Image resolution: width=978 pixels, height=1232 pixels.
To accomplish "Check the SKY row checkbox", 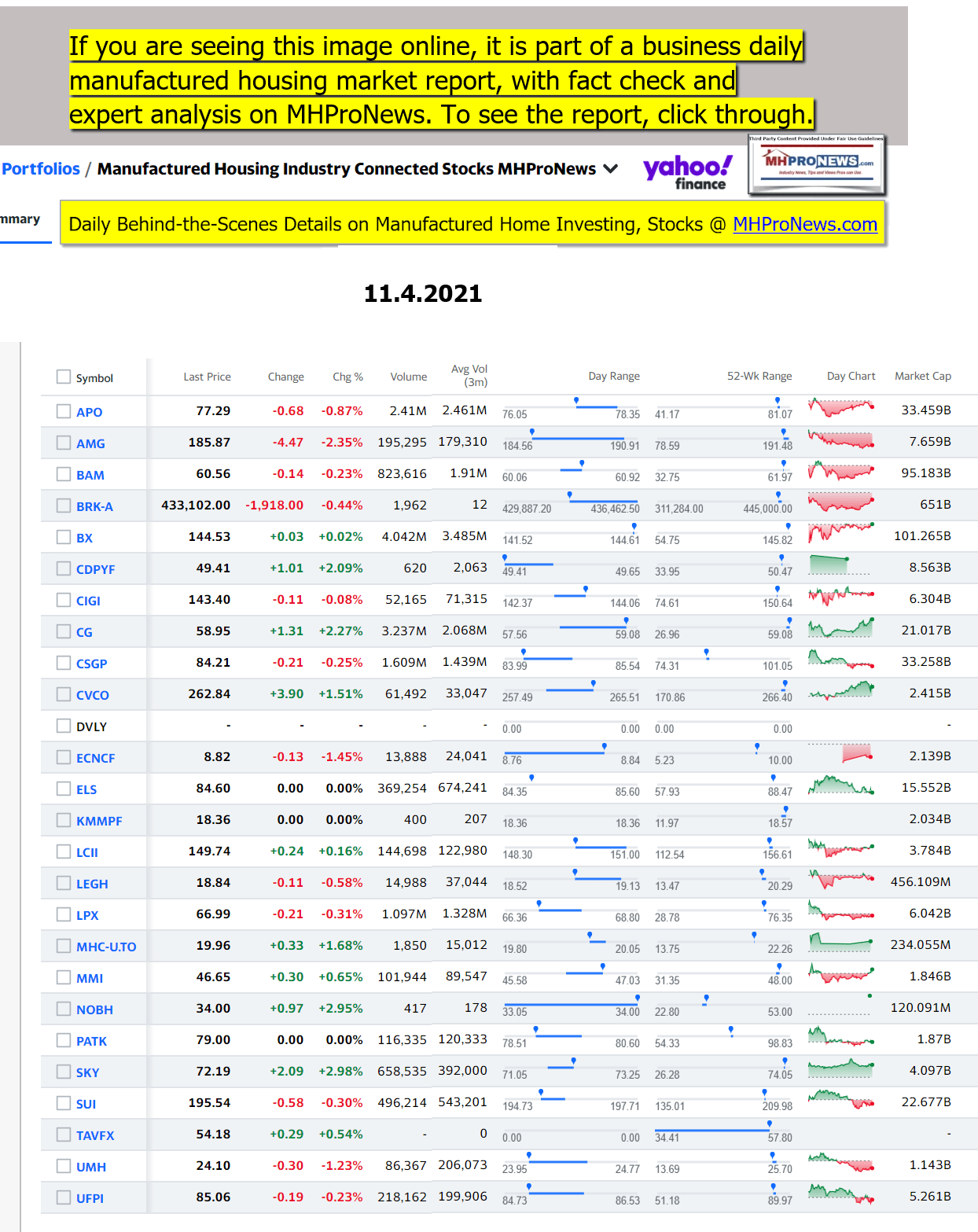I will (x=64, y=1071).
